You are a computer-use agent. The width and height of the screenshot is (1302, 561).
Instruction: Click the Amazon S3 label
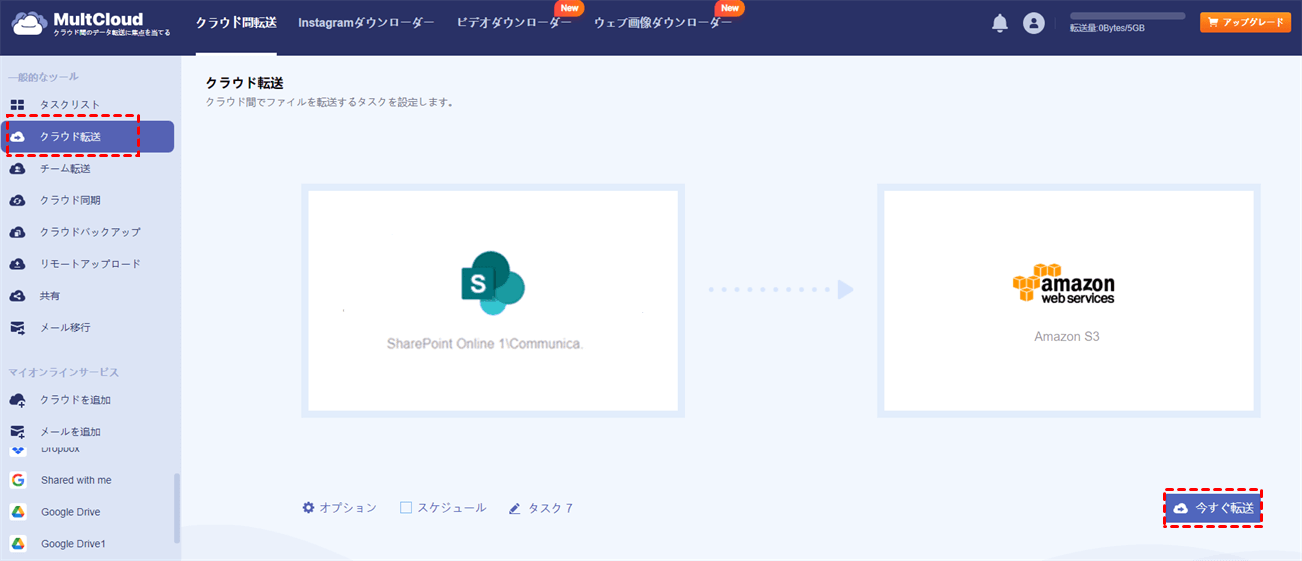pyautogui.click(x=1067, y=337)
